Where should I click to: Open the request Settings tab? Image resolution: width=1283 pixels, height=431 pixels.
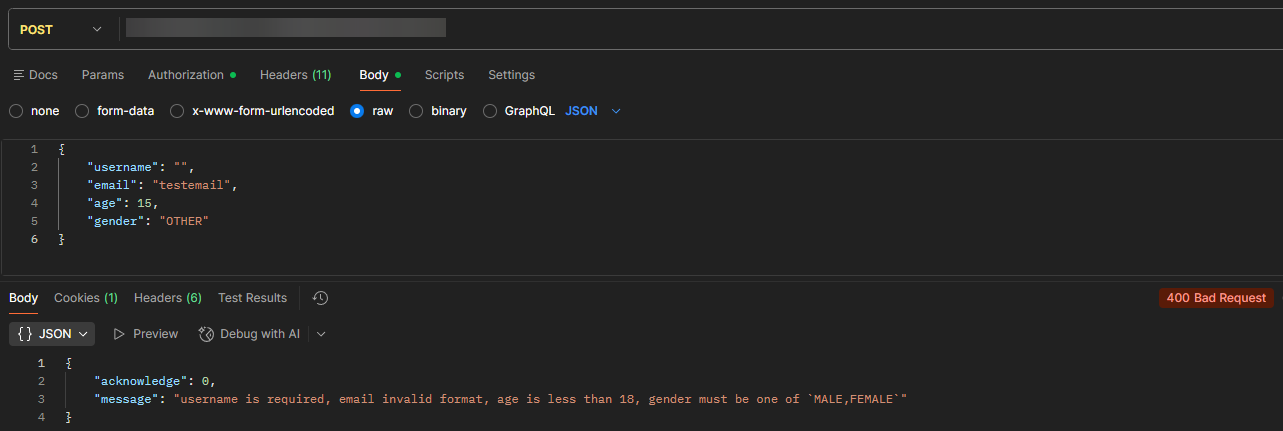pyautogui.click(x=511, y=75)
